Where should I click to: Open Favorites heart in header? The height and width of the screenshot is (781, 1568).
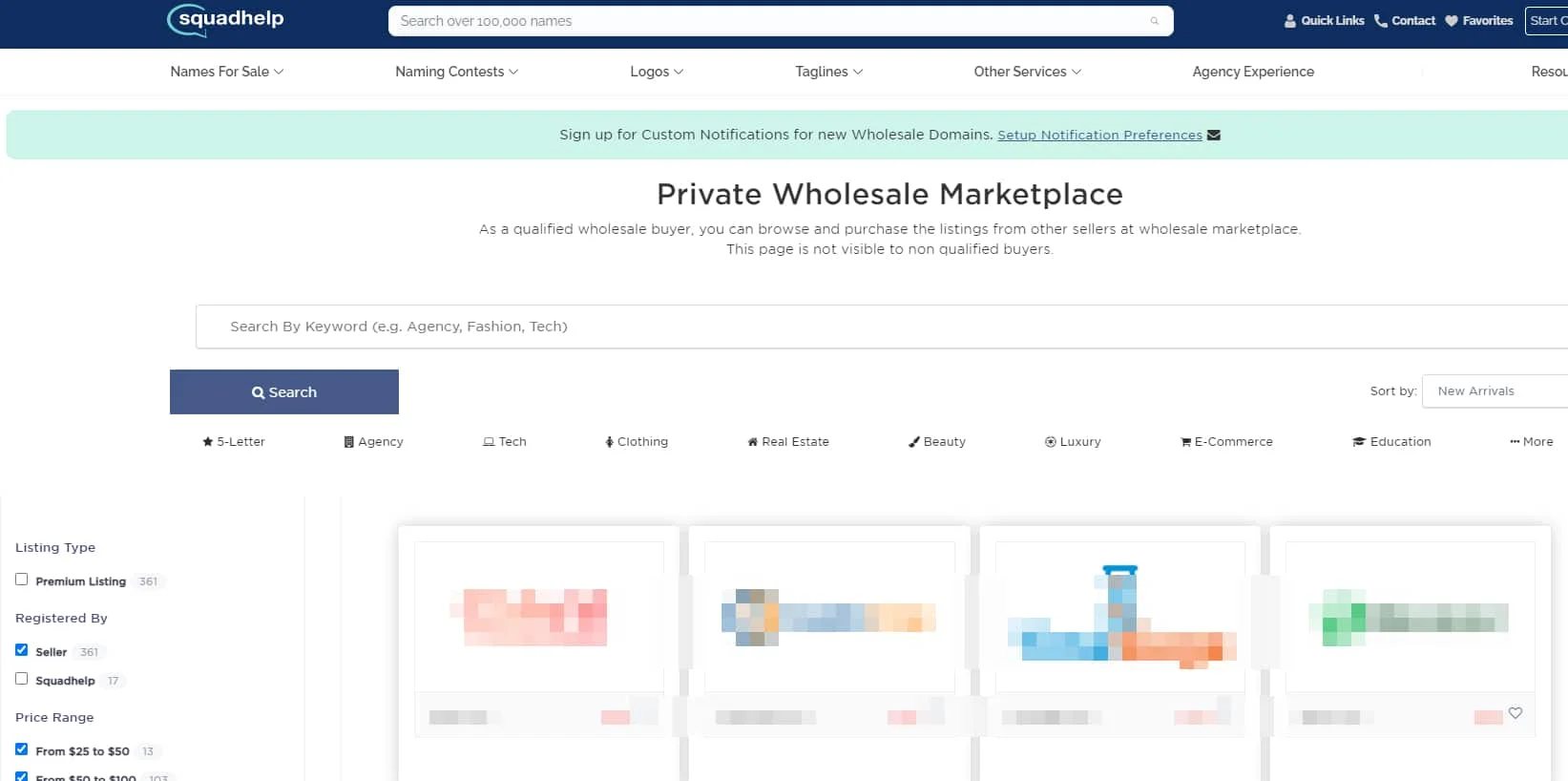click(1478, 21)
